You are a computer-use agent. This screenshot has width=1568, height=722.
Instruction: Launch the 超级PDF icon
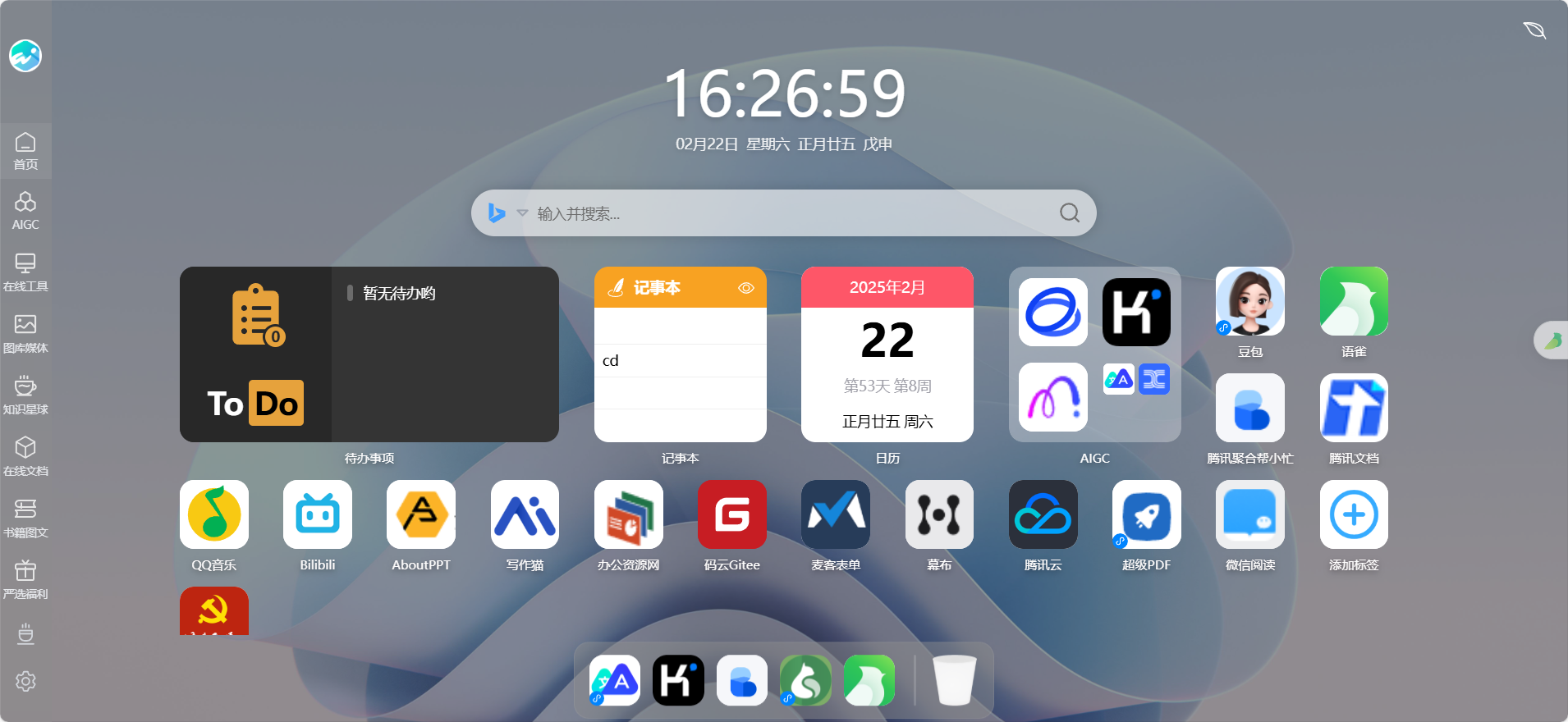(x=1147, y=514)
